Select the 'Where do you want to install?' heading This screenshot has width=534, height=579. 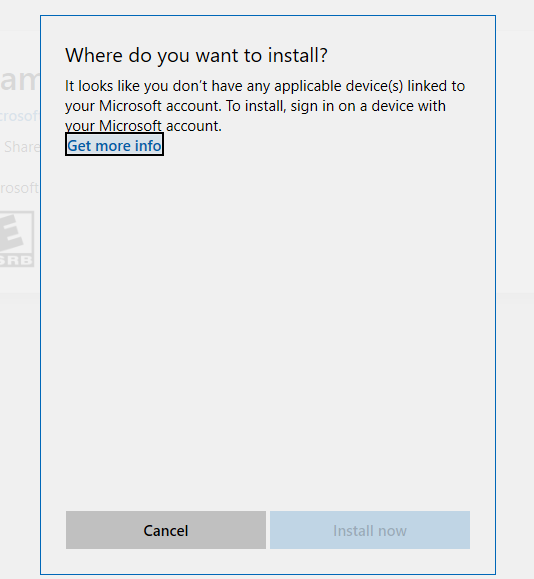pos(196,55)
